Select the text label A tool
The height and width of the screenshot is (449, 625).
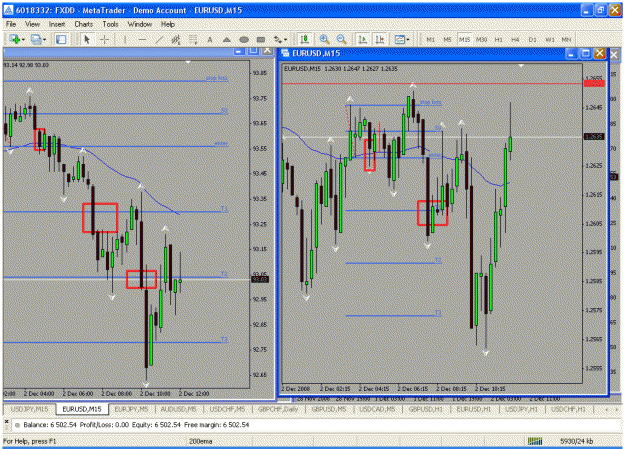click(210, 39)
